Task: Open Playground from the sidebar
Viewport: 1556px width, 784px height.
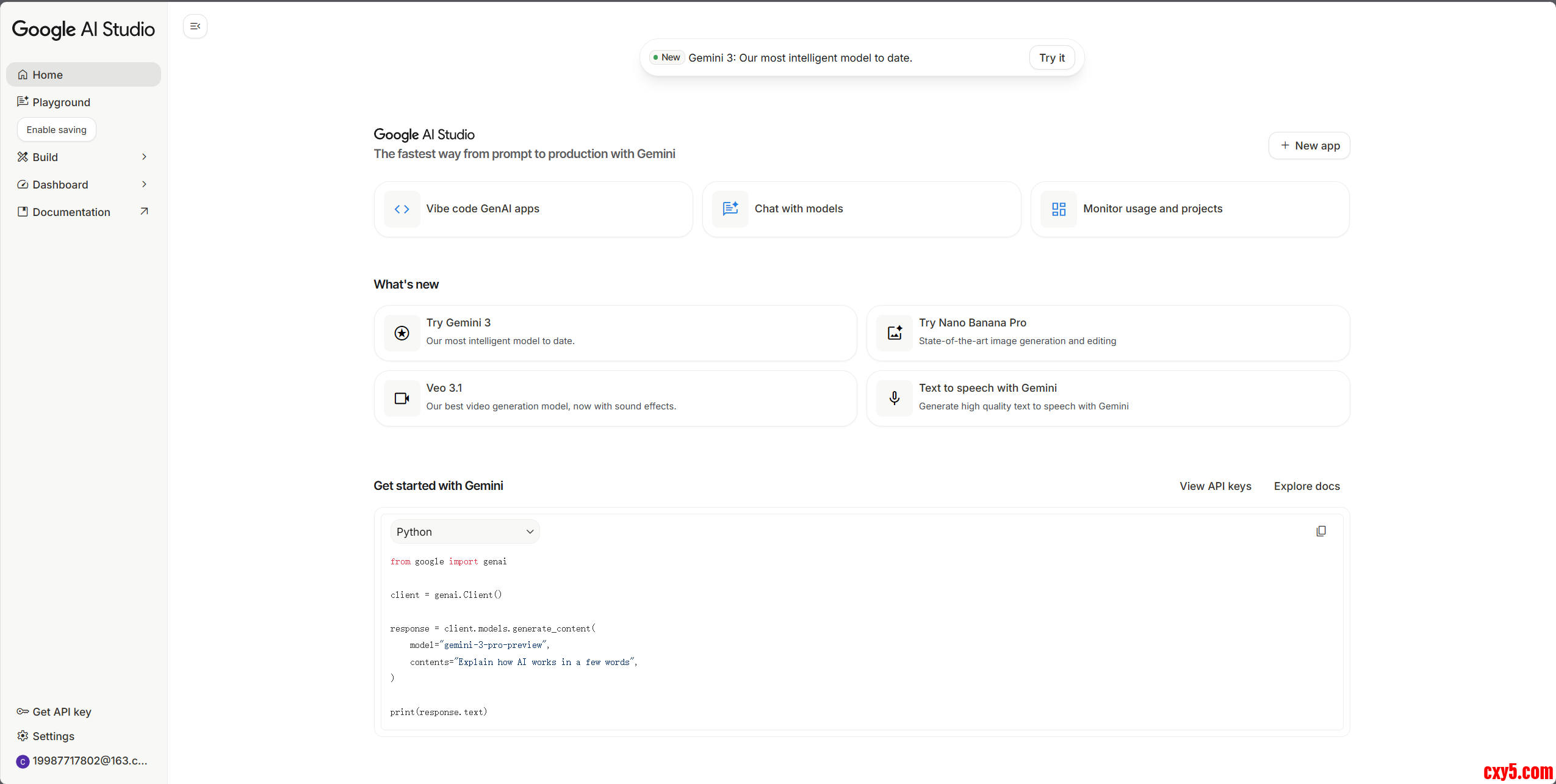Action: pyautogui.click(x=61, y=102)
